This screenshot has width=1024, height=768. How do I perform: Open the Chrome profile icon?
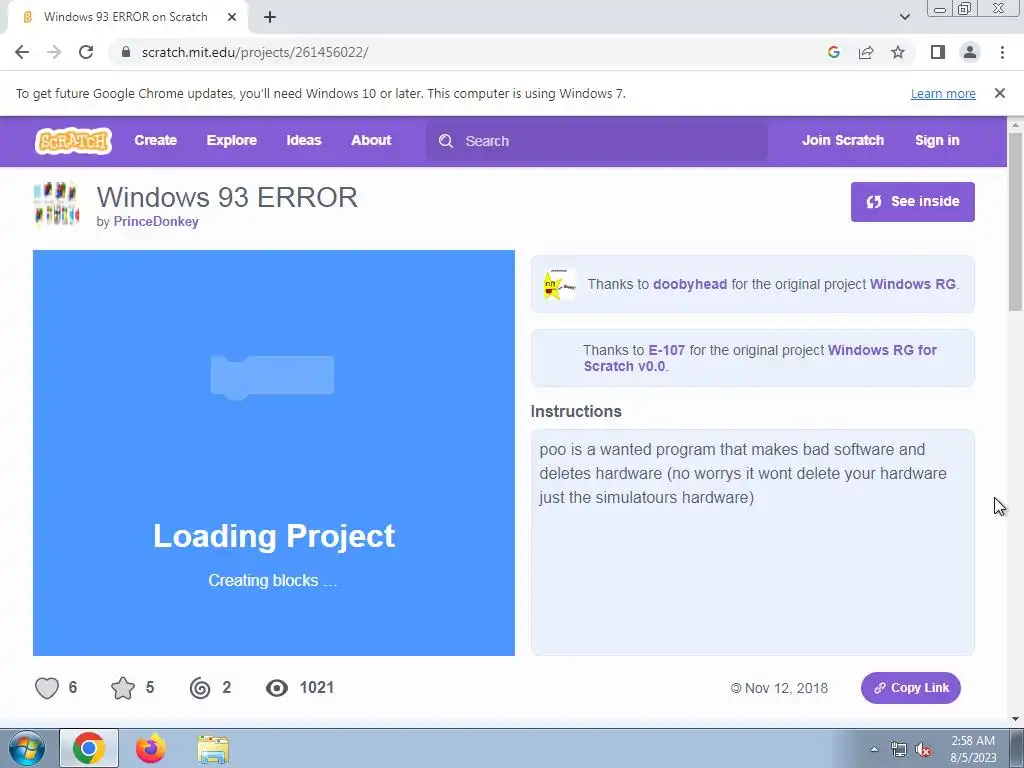(x=970, y=52)
